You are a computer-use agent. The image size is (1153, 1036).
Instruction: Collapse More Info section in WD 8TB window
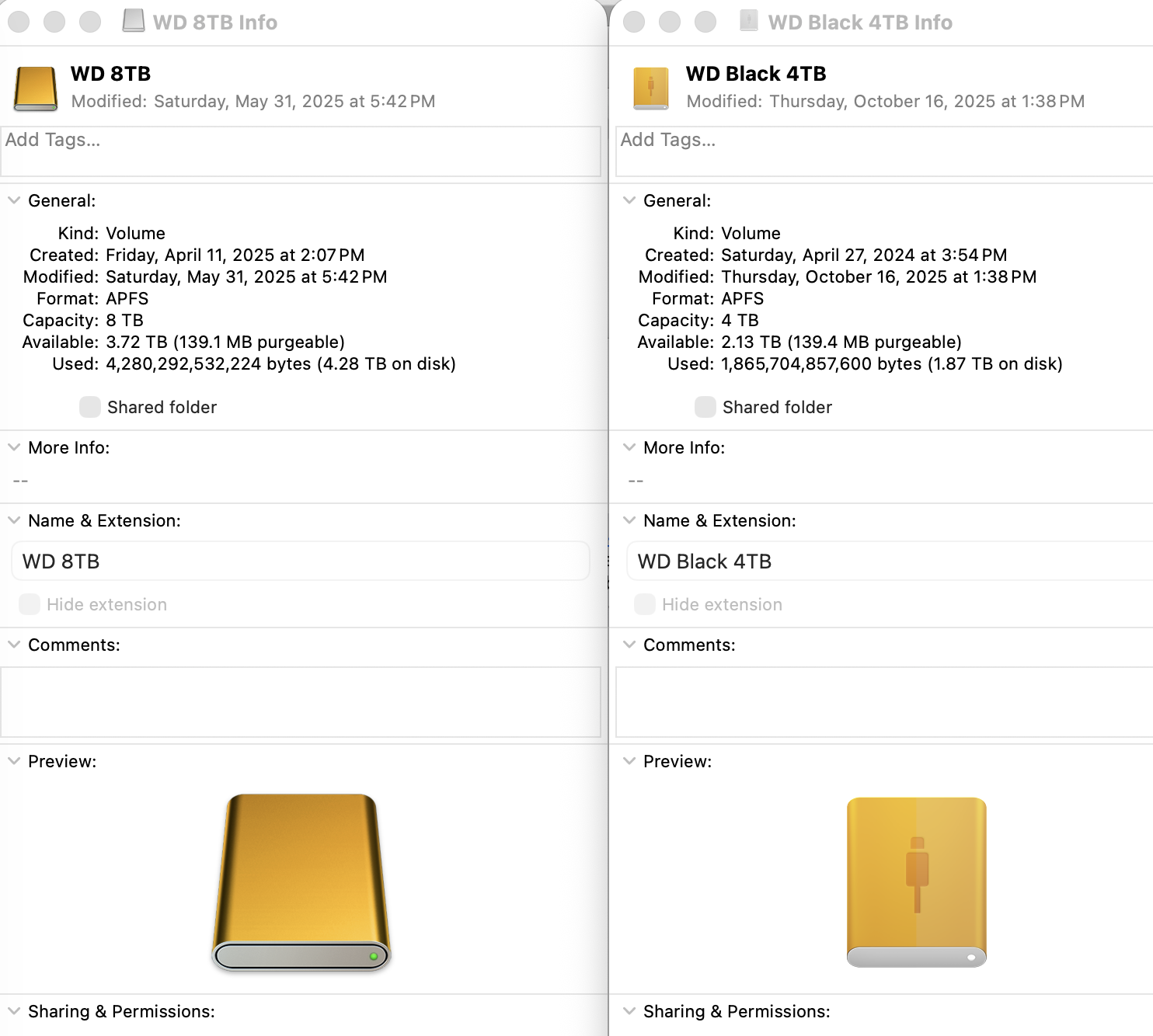click(14, 447)
